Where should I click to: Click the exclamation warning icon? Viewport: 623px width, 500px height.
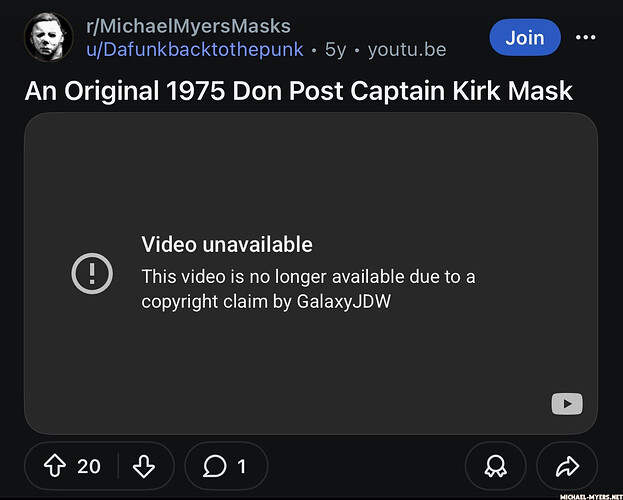(x=92, y=273)
